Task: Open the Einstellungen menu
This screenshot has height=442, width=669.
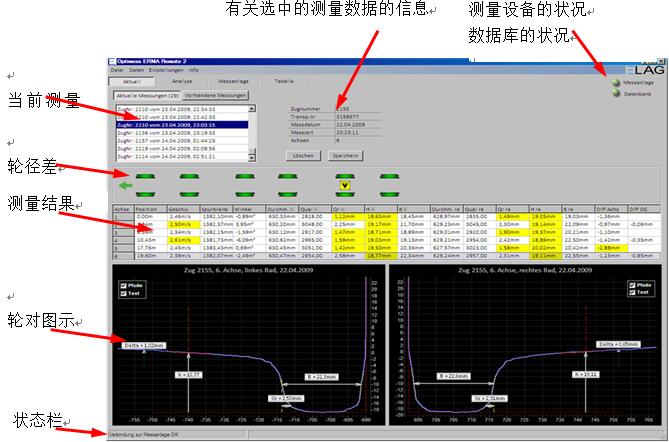Action: (x=167, y=69)
